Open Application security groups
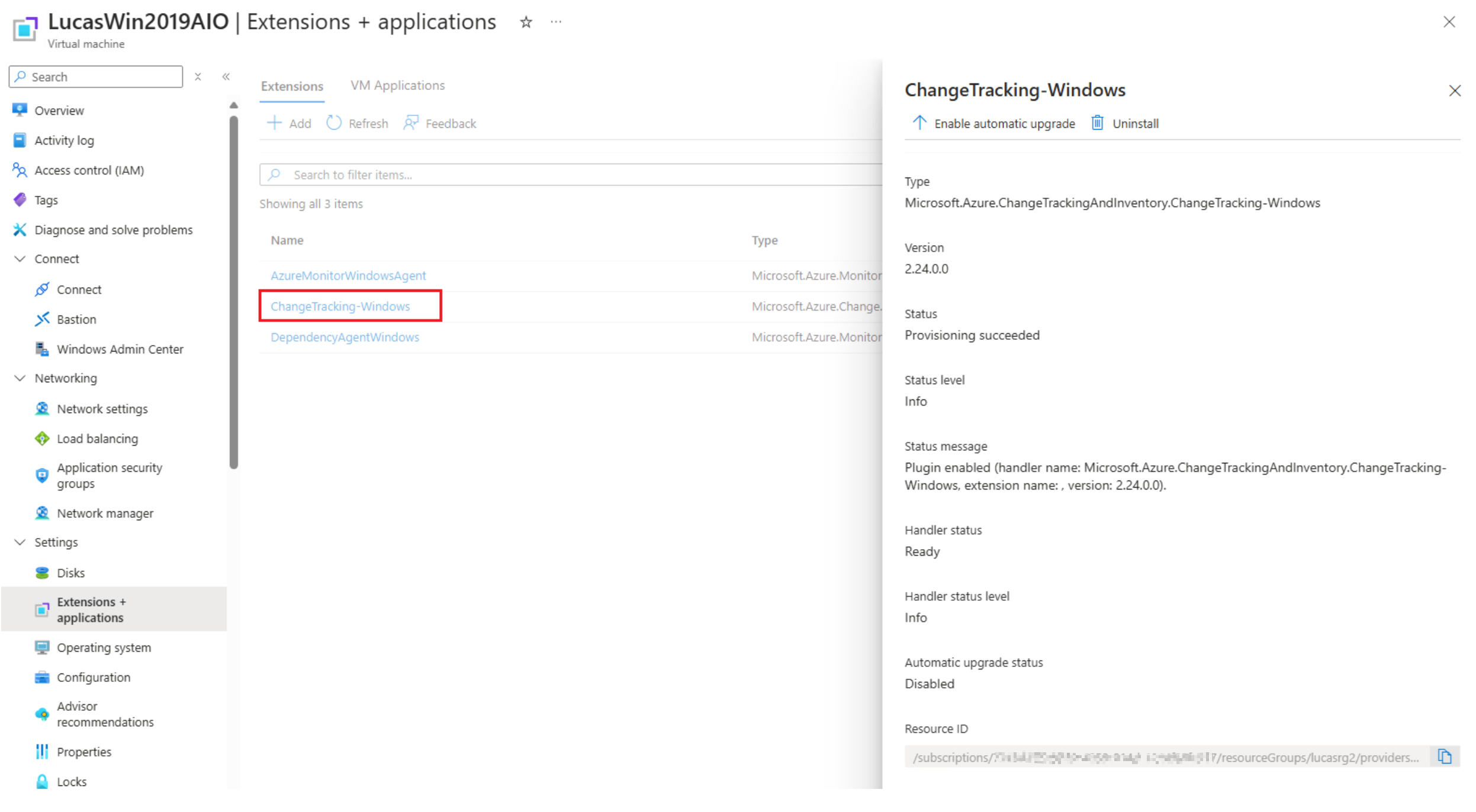Viewport: 1476px width, 812px height. click(x=109, y=475)
